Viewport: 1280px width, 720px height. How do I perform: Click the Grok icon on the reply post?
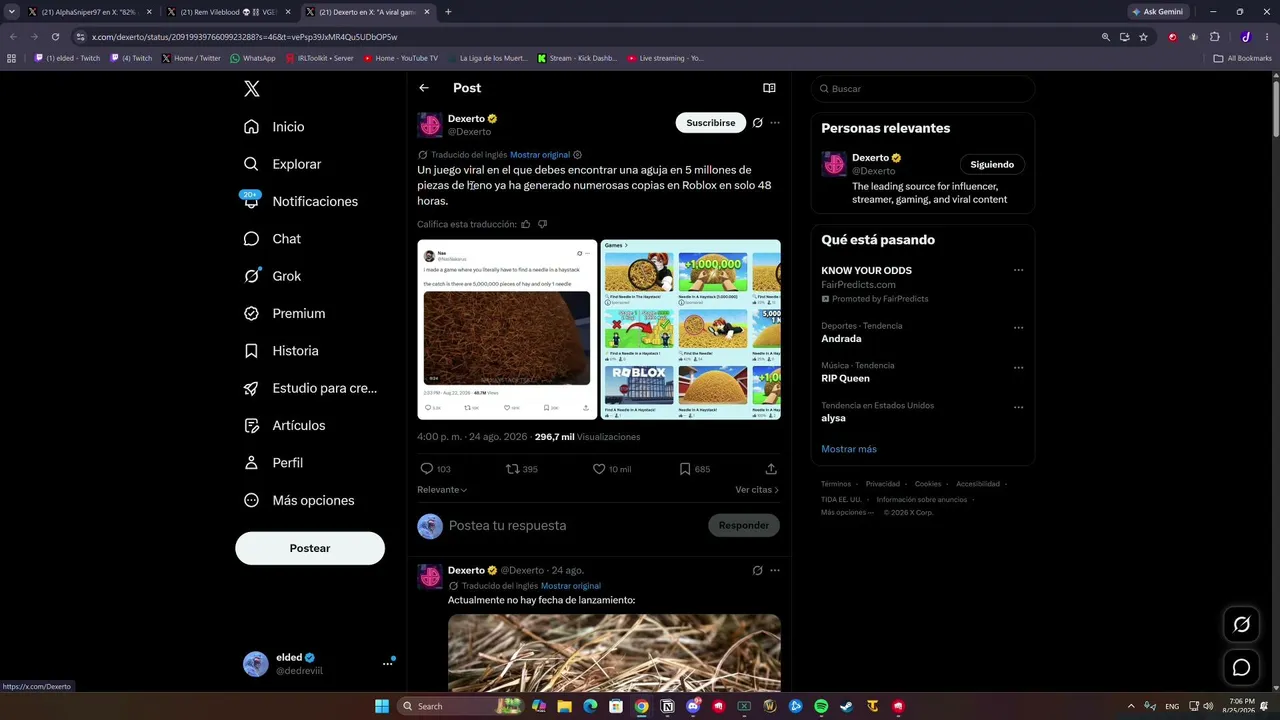758,570
